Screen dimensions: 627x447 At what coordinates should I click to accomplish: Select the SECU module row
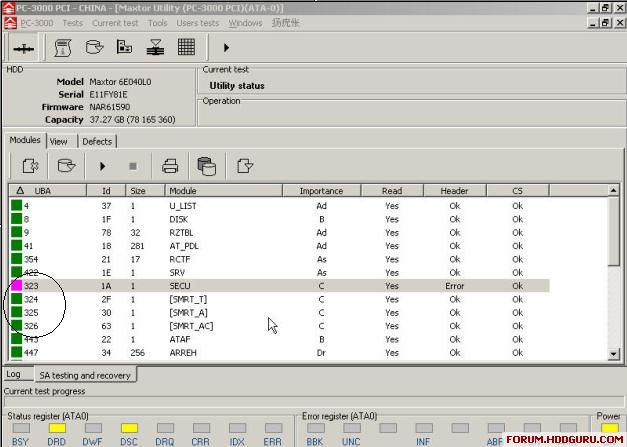[x=279, y=286]
